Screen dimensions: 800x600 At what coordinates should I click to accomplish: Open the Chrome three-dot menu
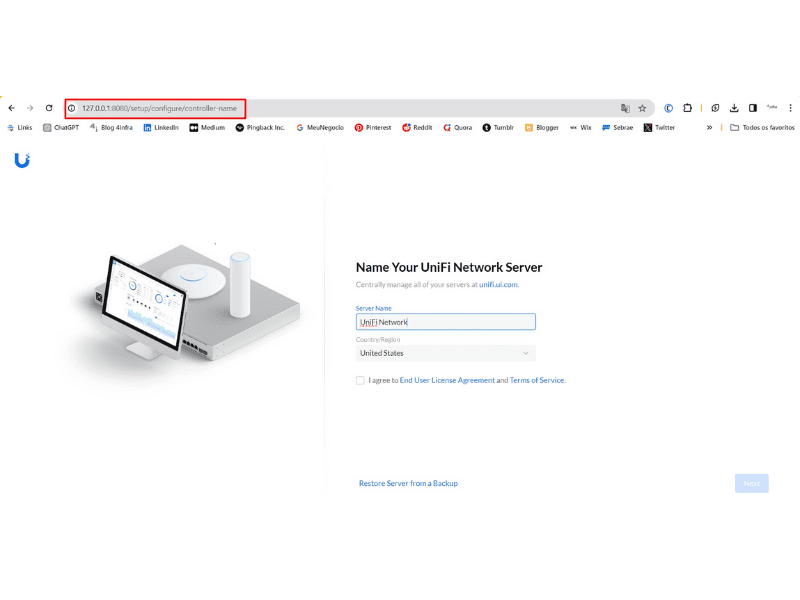pos(789,107)
